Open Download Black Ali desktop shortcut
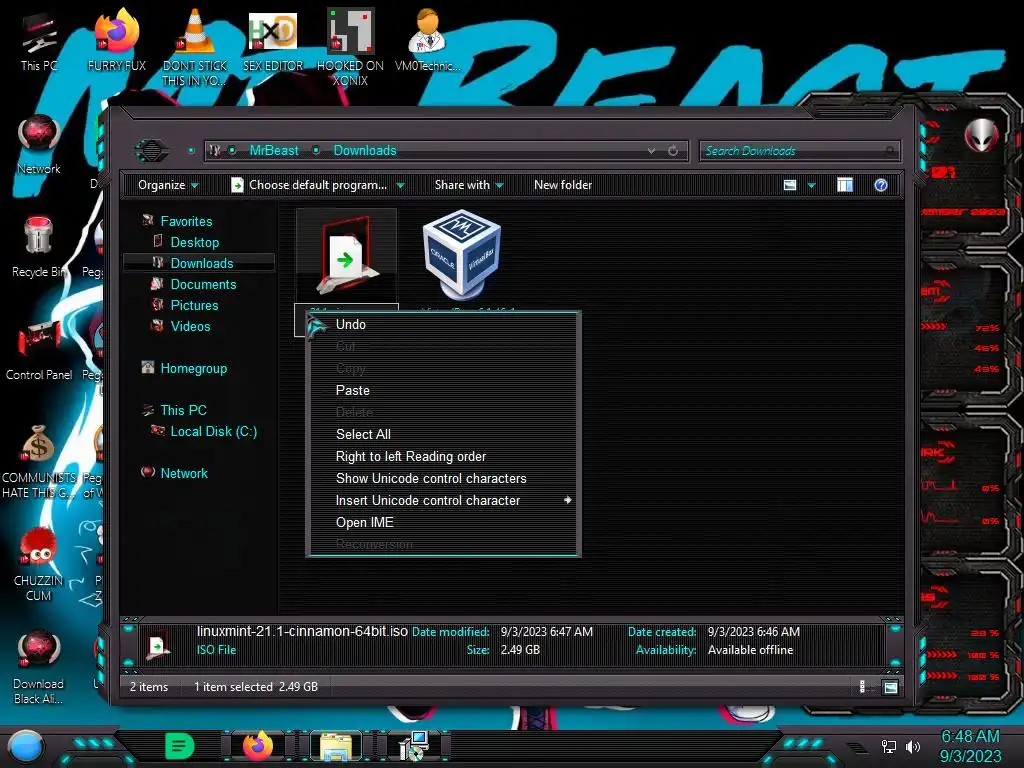Screen dimensions: 1024x768 point(39,667)
